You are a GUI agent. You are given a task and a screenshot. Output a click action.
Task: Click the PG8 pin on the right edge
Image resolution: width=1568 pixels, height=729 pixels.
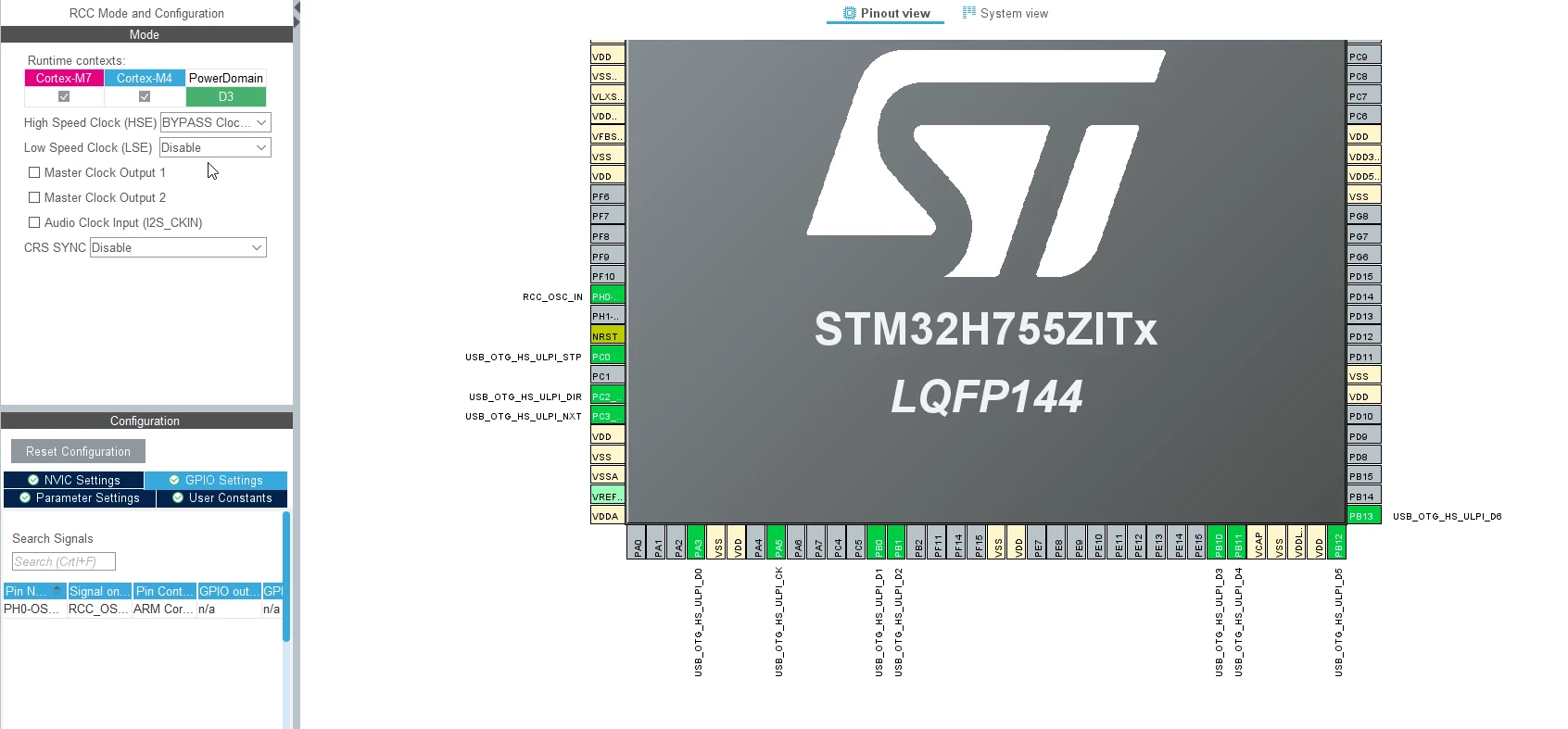coord(1364,216)
